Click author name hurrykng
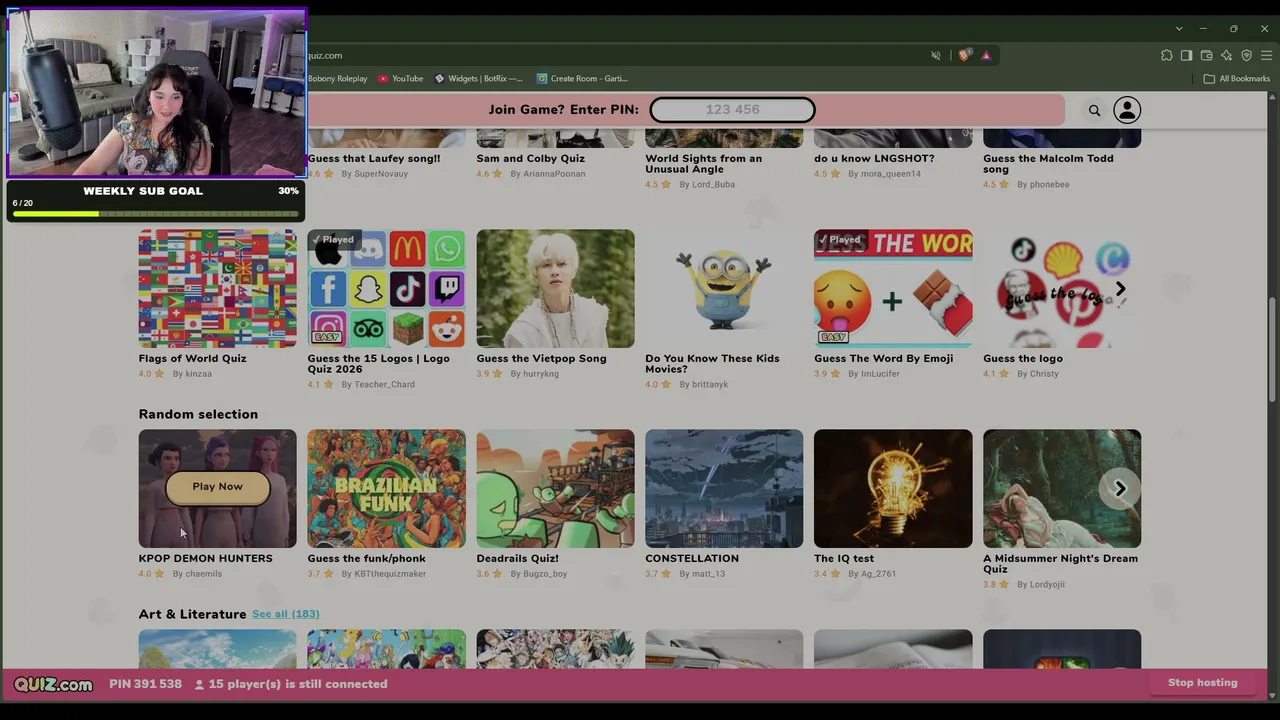The height and width of the screenshot is (720, 1280). (x=541, y=374)
